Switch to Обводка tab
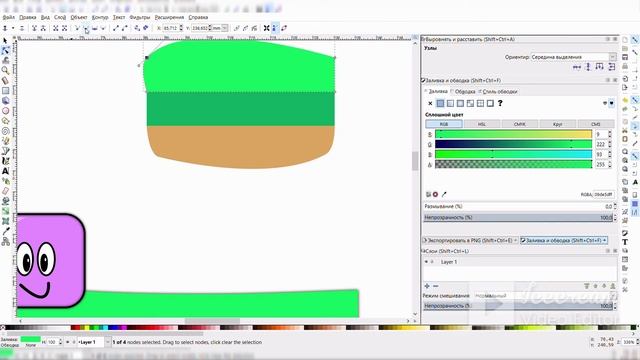The height and width of the screenshot is (360, 640). 463,92
